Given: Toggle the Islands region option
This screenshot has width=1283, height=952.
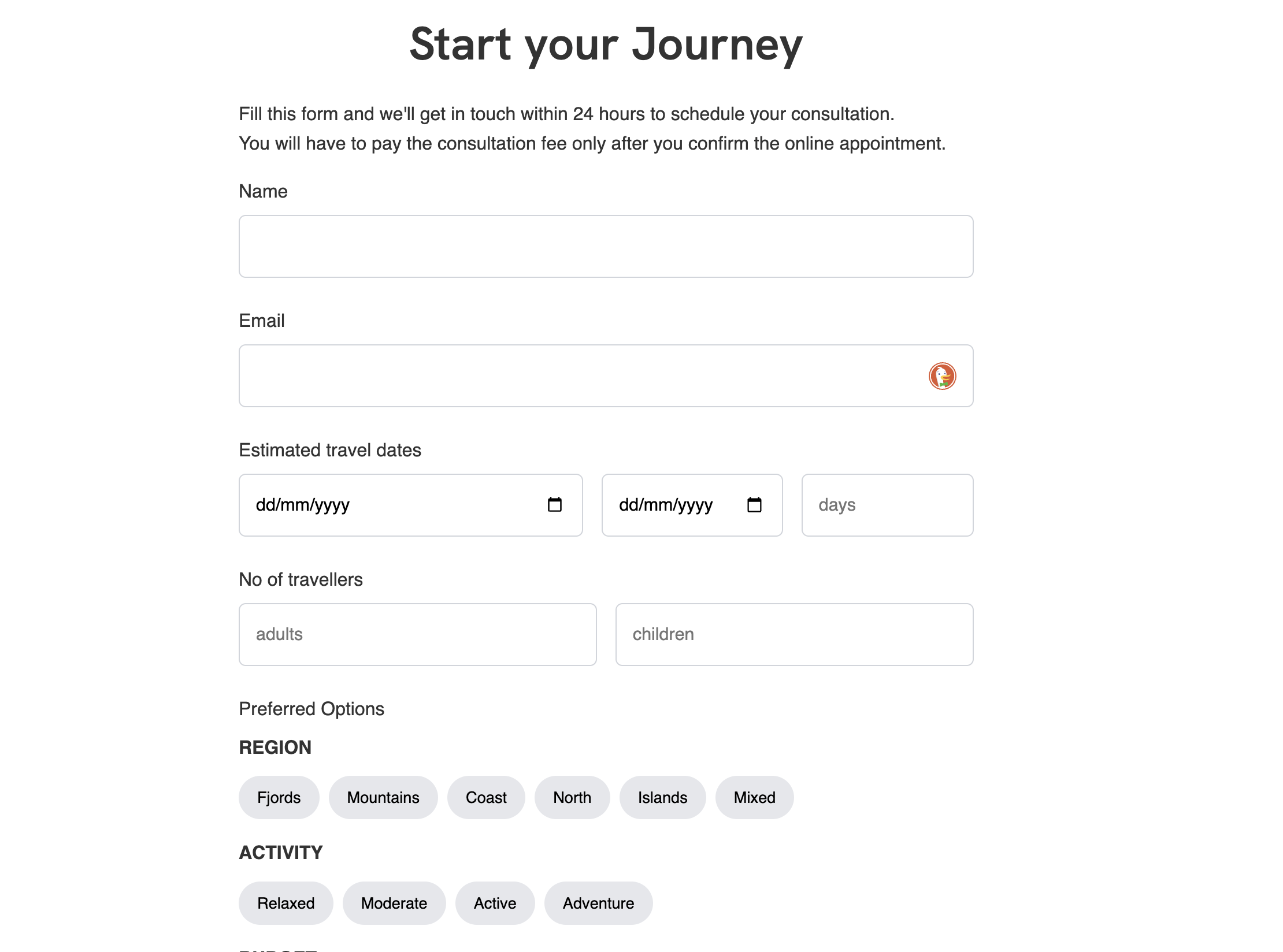Looking at the screenshot, I should (662, 797).
